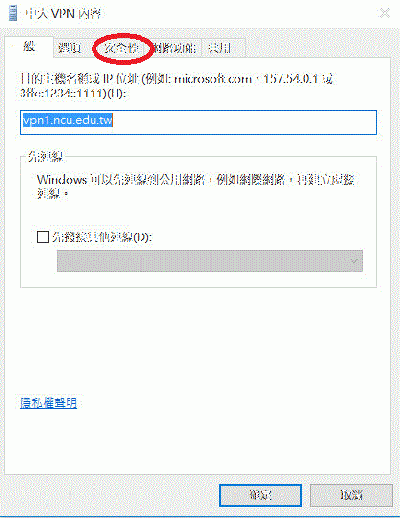The image size is (400, 518).
Task: Click the 先撥接其他連線(D) checkbox label text
Action: tap(102, 237)
